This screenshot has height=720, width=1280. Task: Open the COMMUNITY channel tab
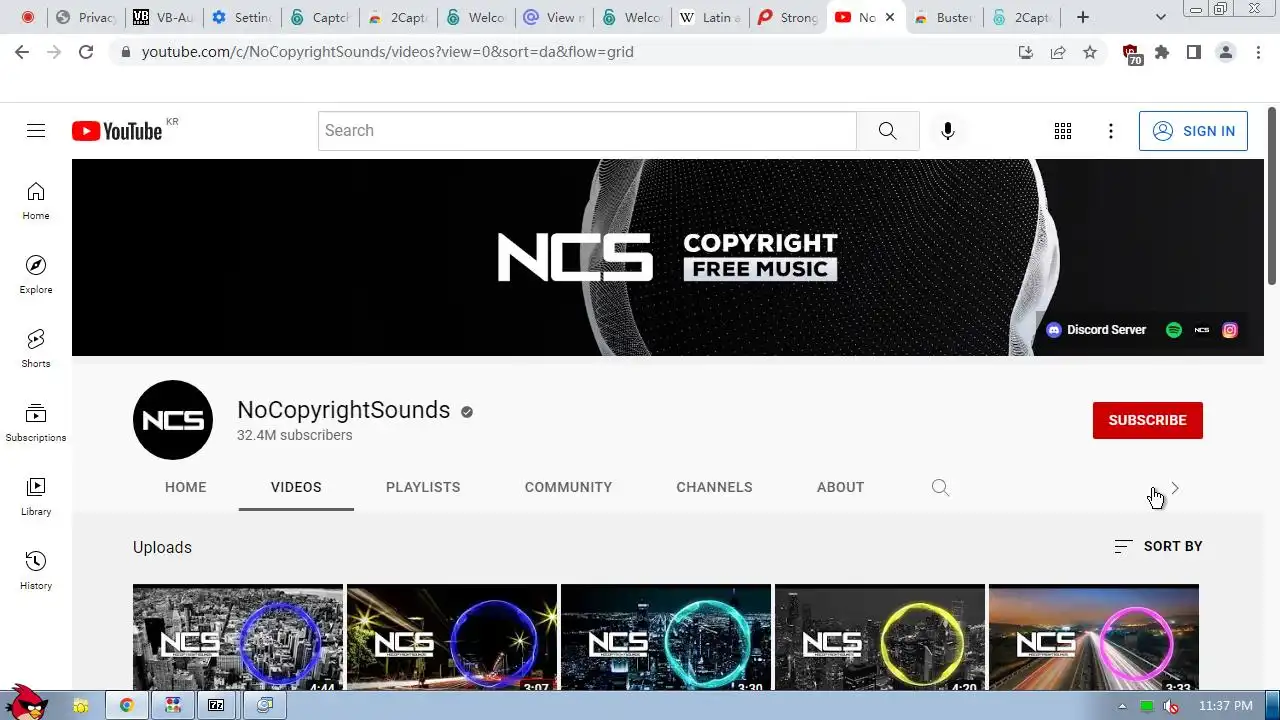click(568, 487)
